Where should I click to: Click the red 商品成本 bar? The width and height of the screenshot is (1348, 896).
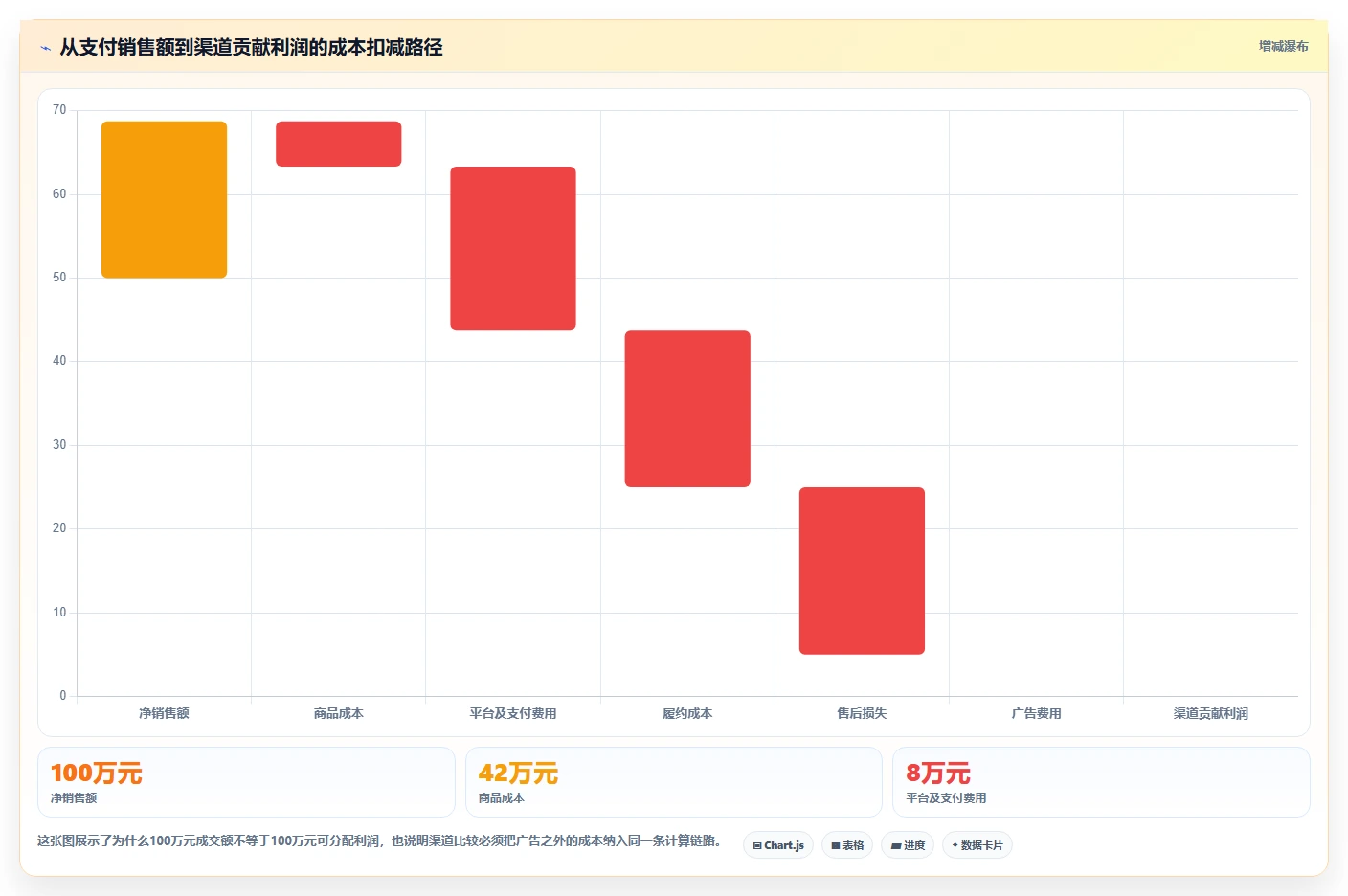tap(339, 144)
